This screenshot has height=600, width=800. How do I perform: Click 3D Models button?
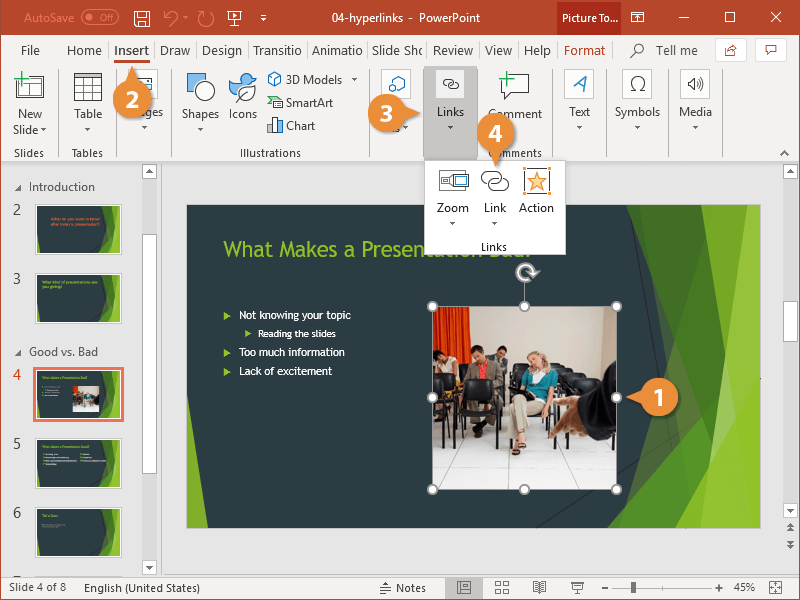tap(305, 80)
